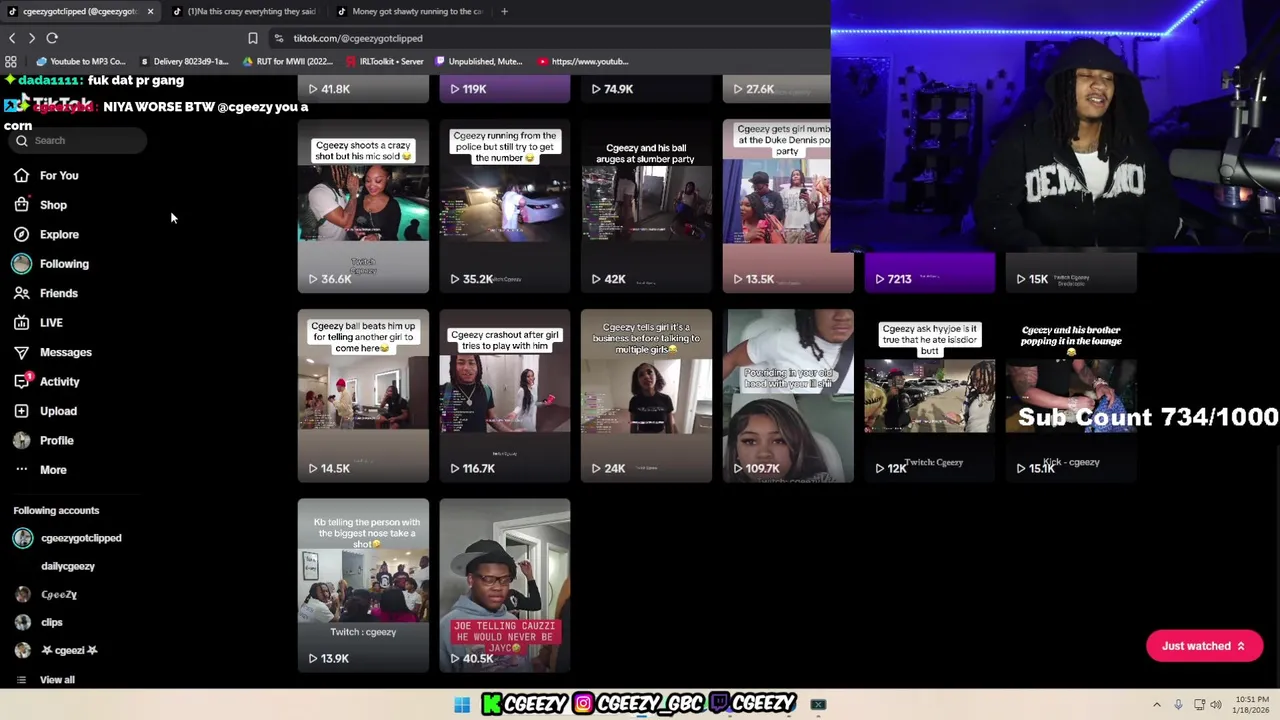Open network settings from the tray
The image size is (1280, 720).
pyautogui.click(x=1199, y=705)
